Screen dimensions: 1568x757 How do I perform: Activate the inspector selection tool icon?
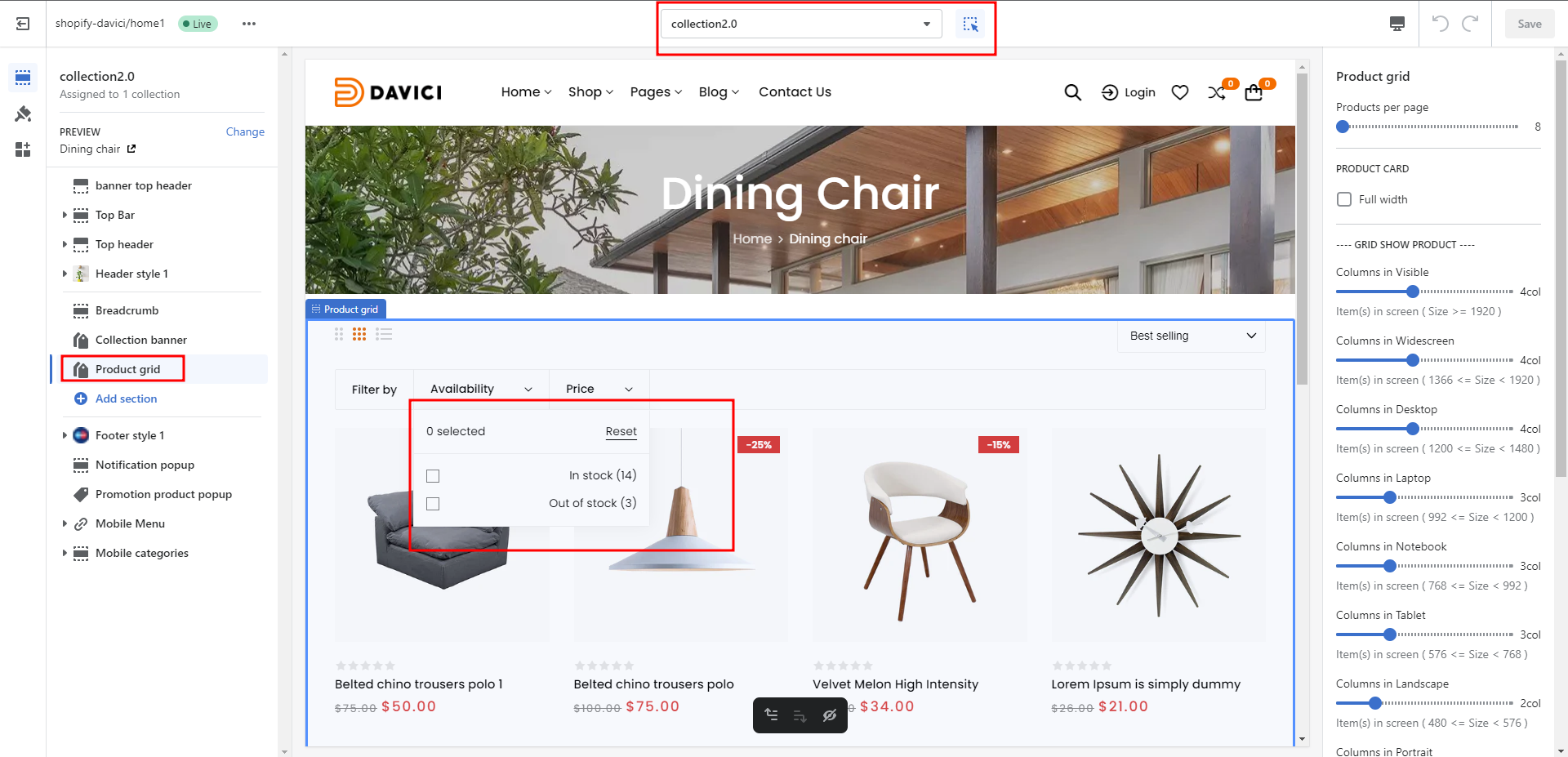coord(970,24)
